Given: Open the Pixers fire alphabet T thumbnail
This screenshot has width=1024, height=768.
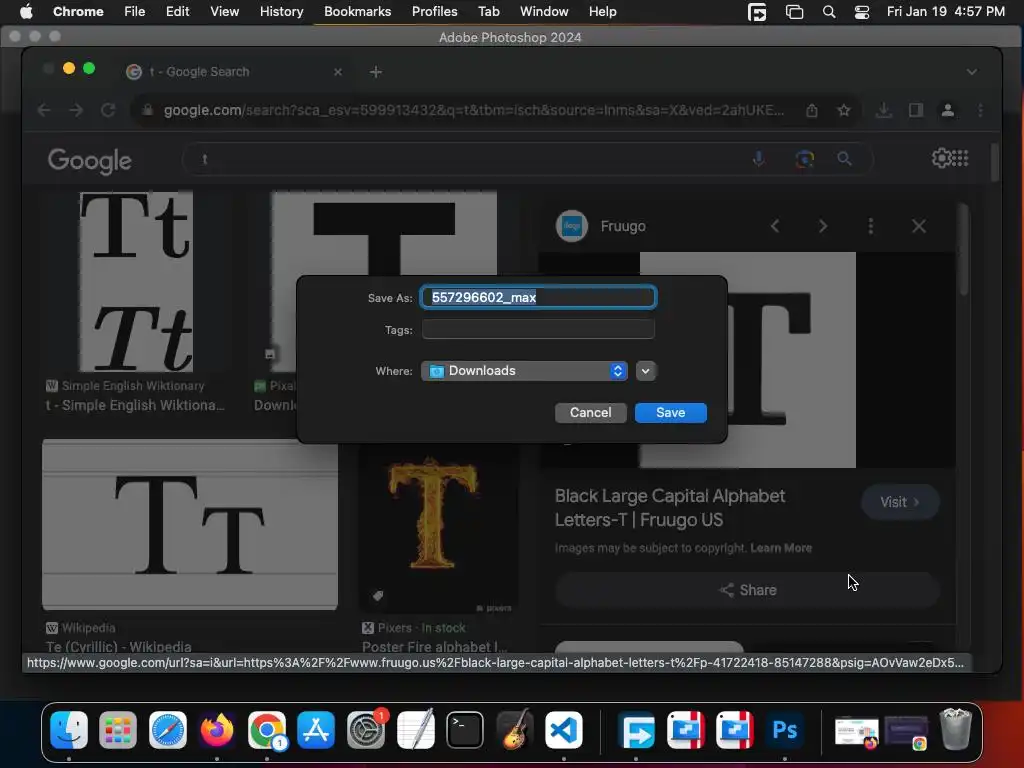Looking at the screenshot, I should click(438, 529).
